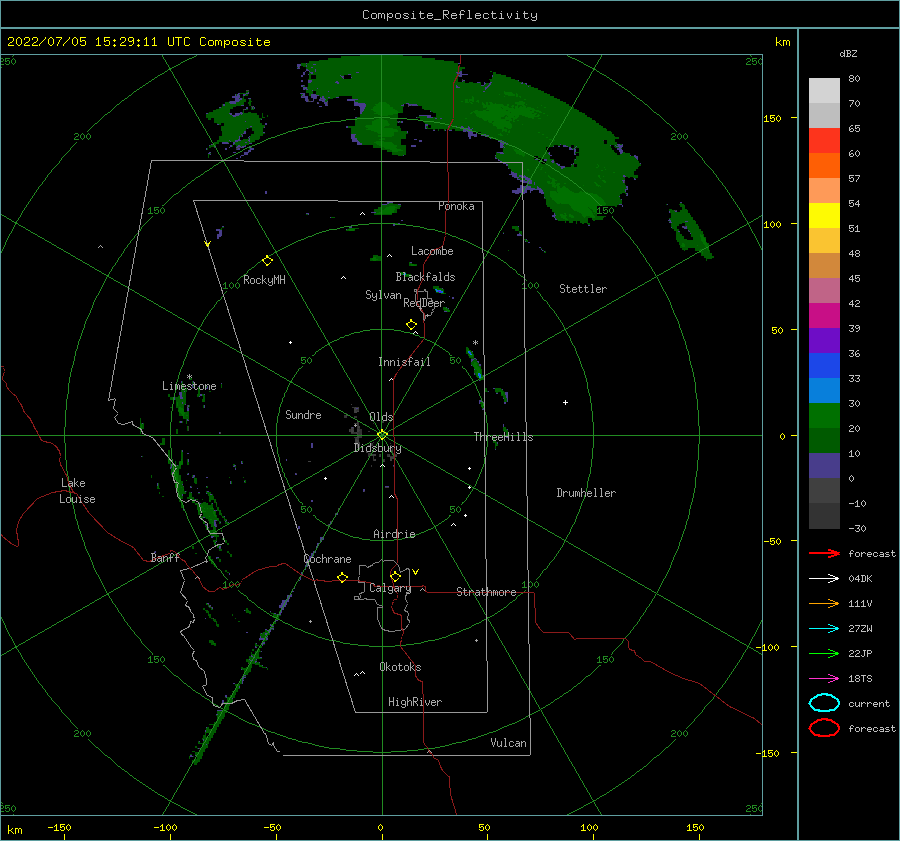
Task: Click the current legend text
Action: (869, 703)
